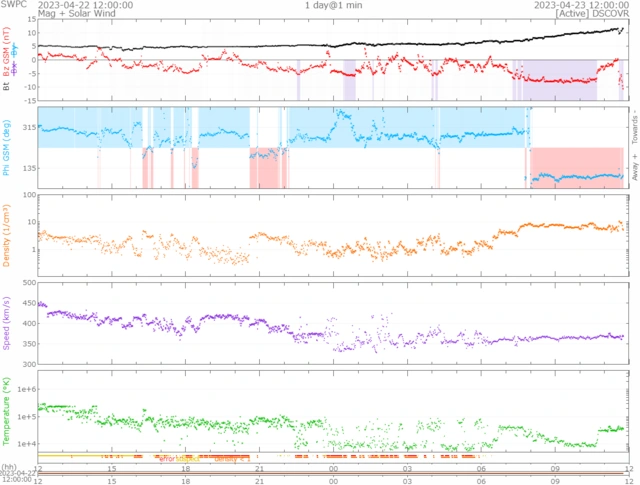Click the small date label '2023-04-22 12:00:00' at bottom-left
Viewport: 640px width, 485px height.
(x=18, y=476)
